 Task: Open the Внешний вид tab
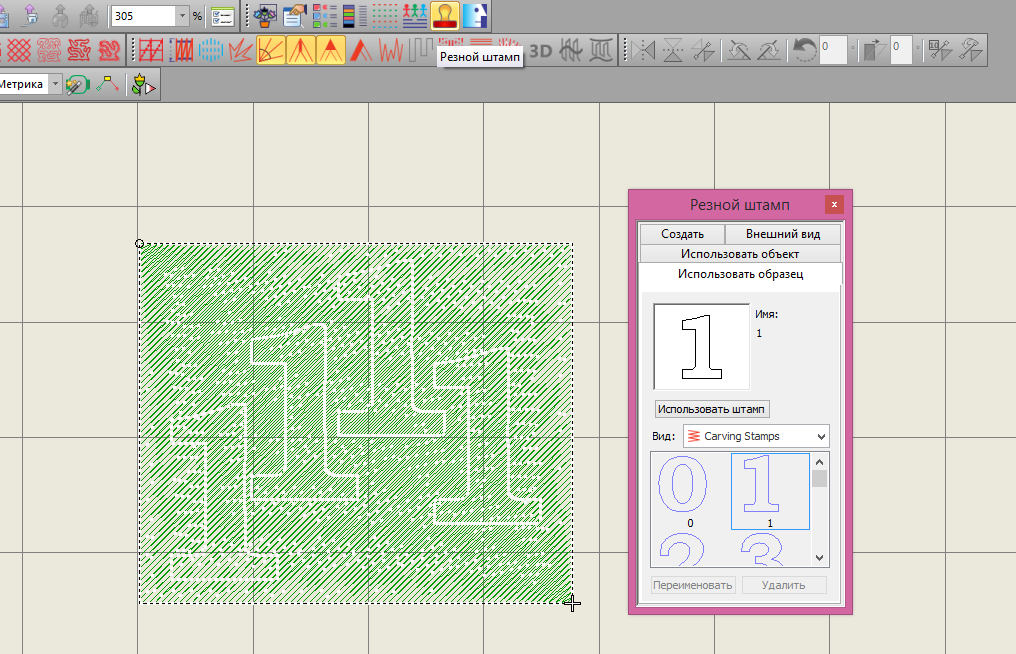coord(783,234)
